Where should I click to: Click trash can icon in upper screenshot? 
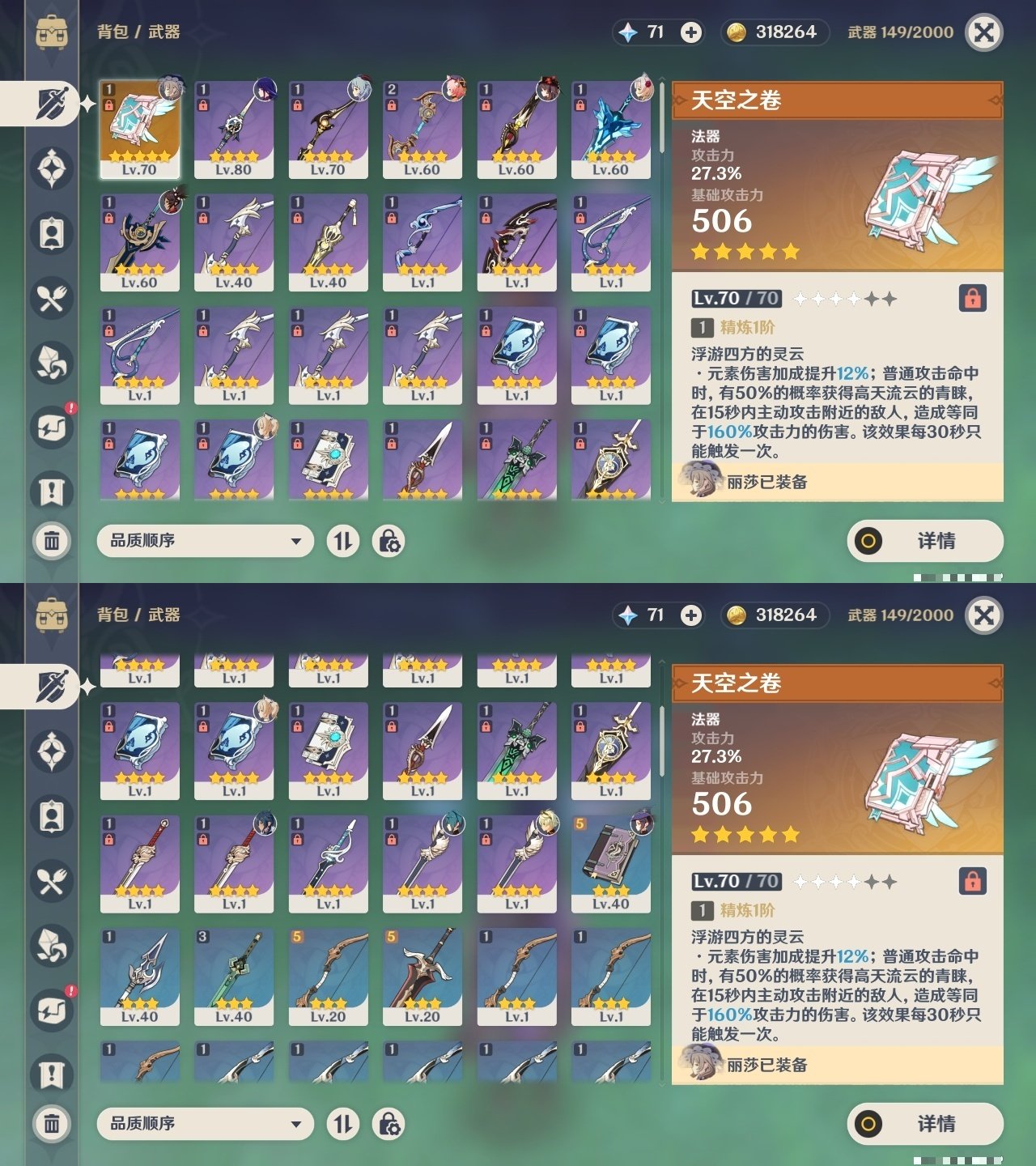tap(52, 541)
